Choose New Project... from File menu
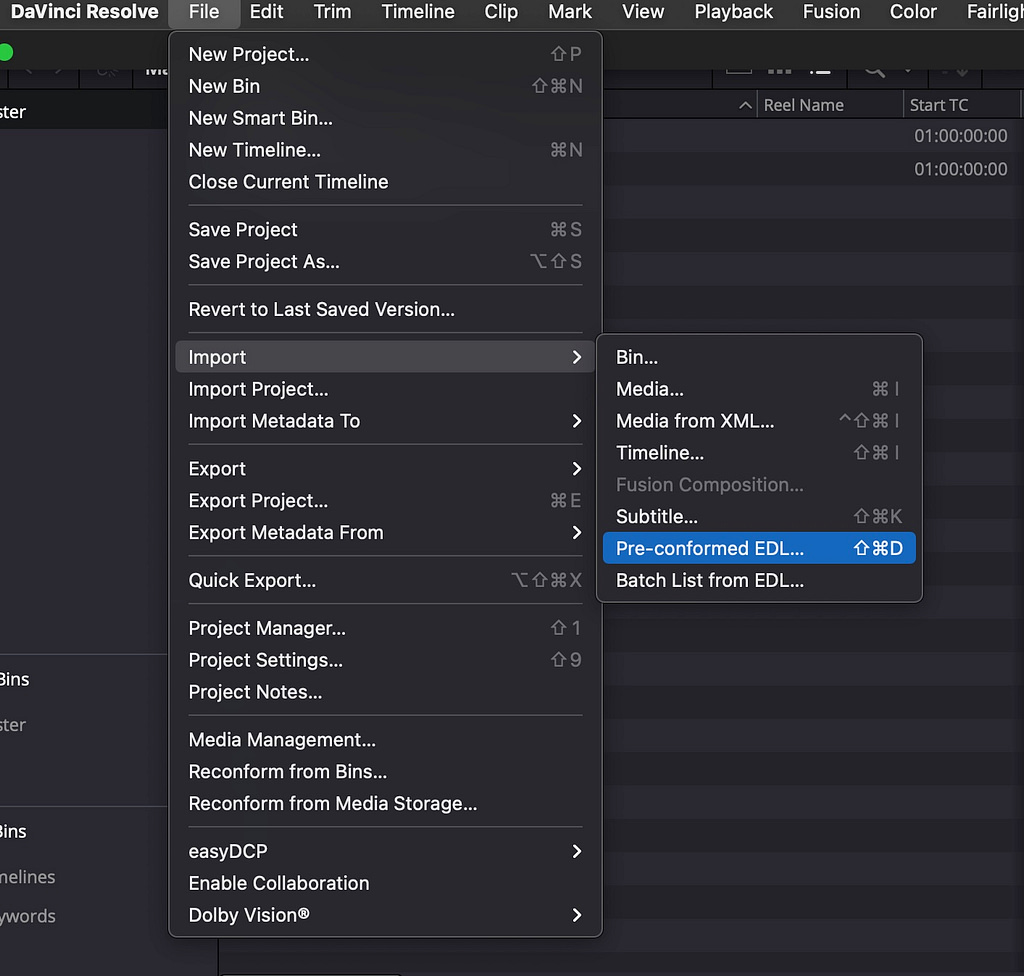The image size is (1024, 976). pos(385,54)
